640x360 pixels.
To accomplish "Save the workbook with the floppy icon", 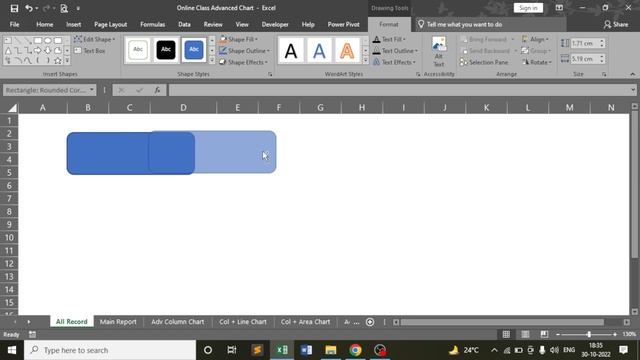I will [14, 8].
